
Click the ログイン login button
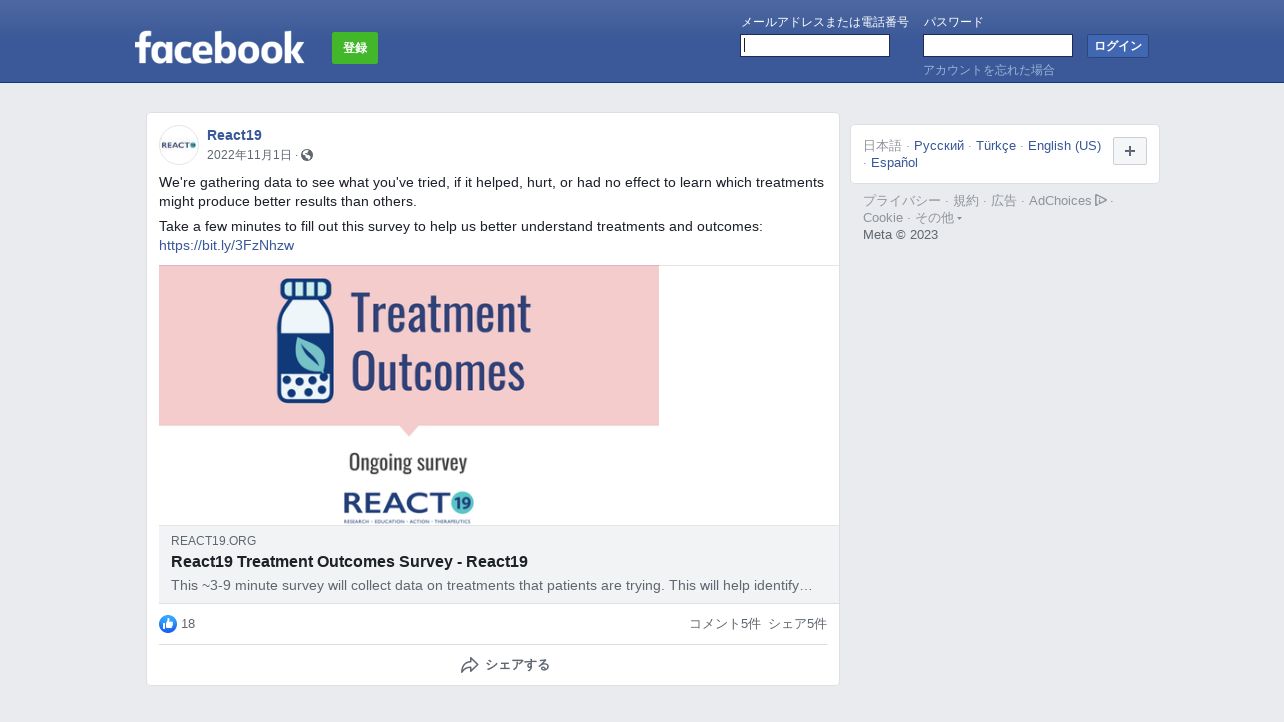(1118, 46)
